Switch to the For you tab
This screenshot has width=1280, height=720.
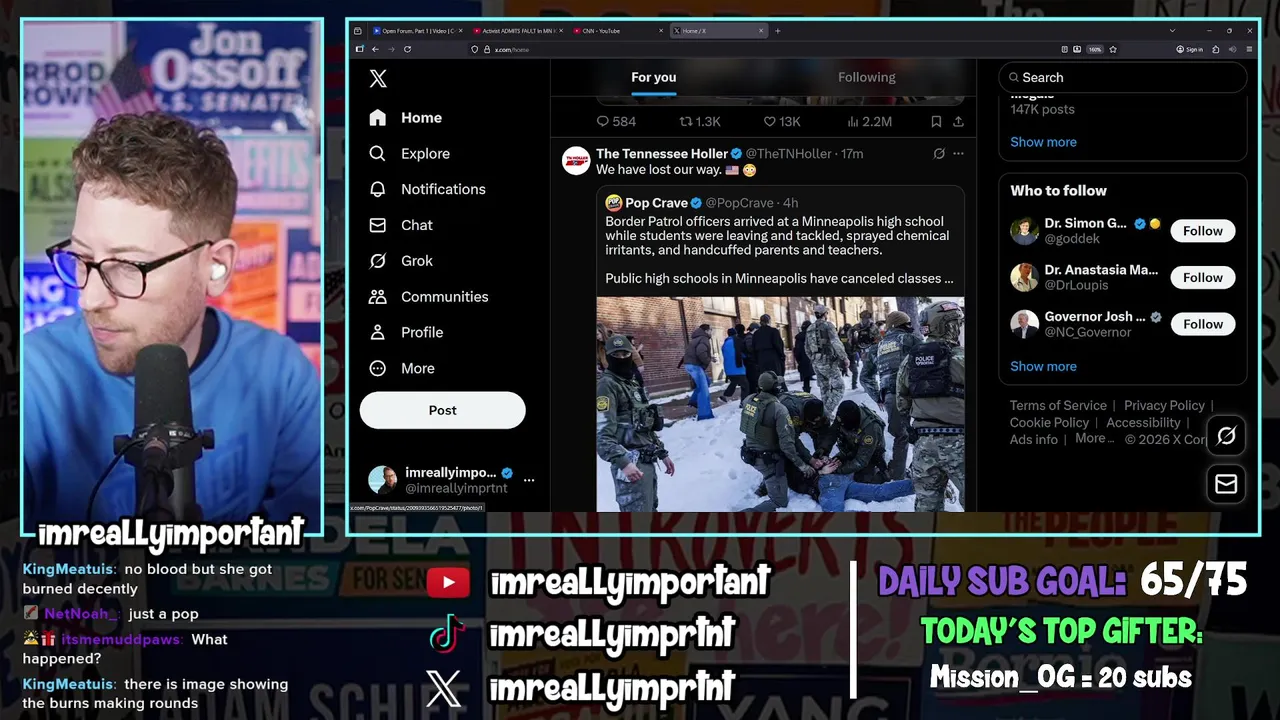pos(653,77)
